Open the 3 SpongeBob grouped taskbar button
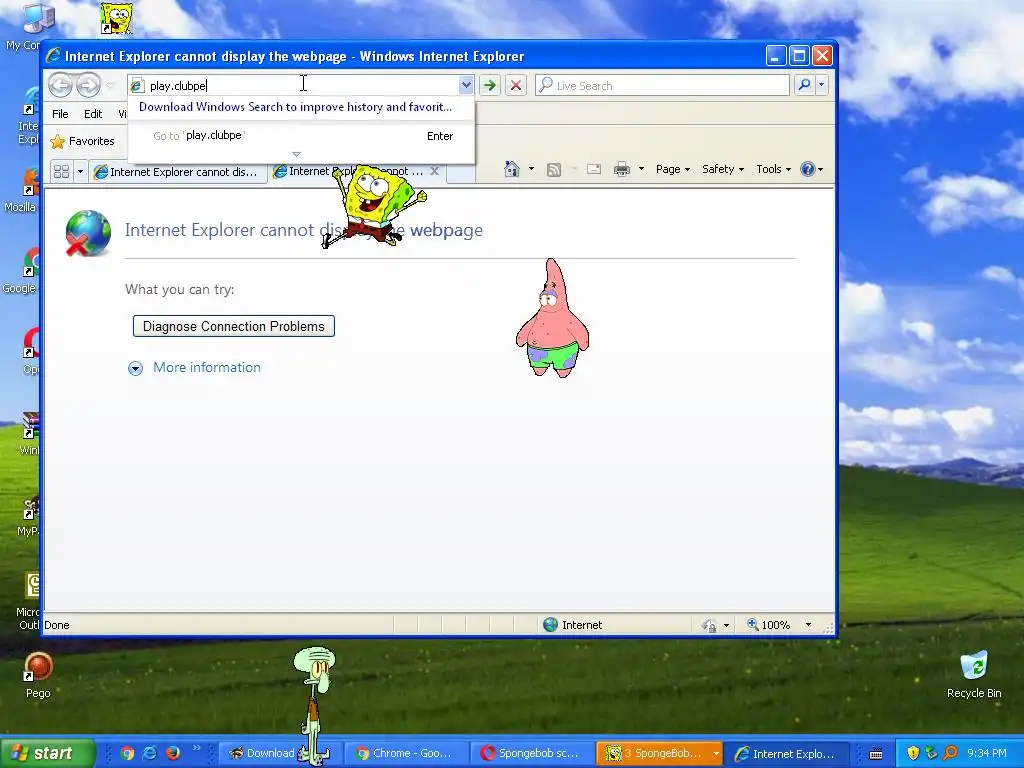Image resolution: width=1024 pixels, height=768 pixels. pyautogui.click(x=660, y=753)
